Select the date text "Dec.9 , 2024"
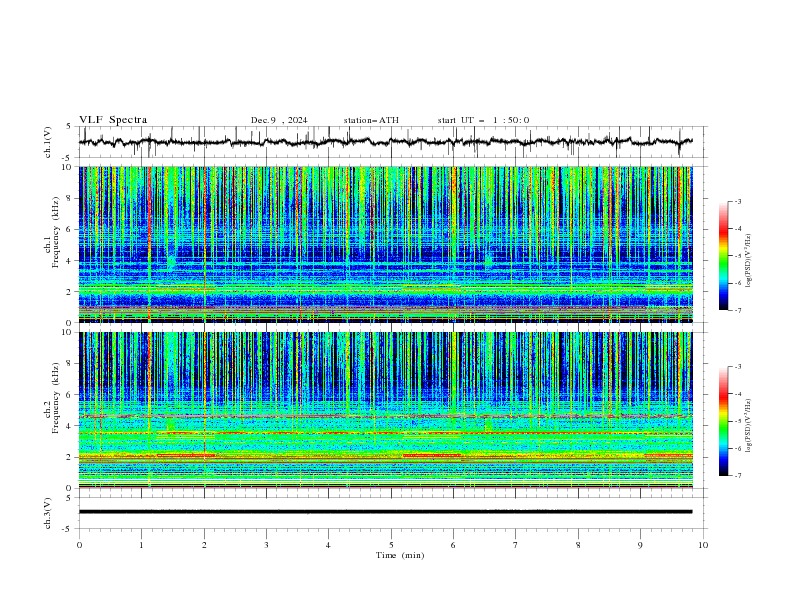This screenshot has height=612, width=792. click(279, 120)
